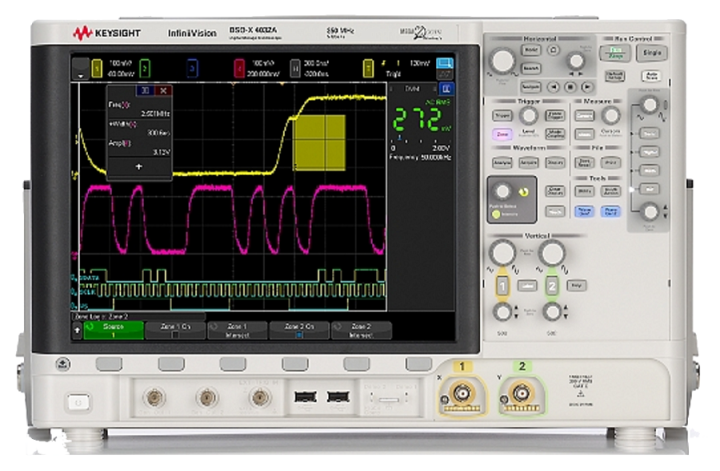
Task: Click the Run/Stop button
Action: (x=615, y=53)
